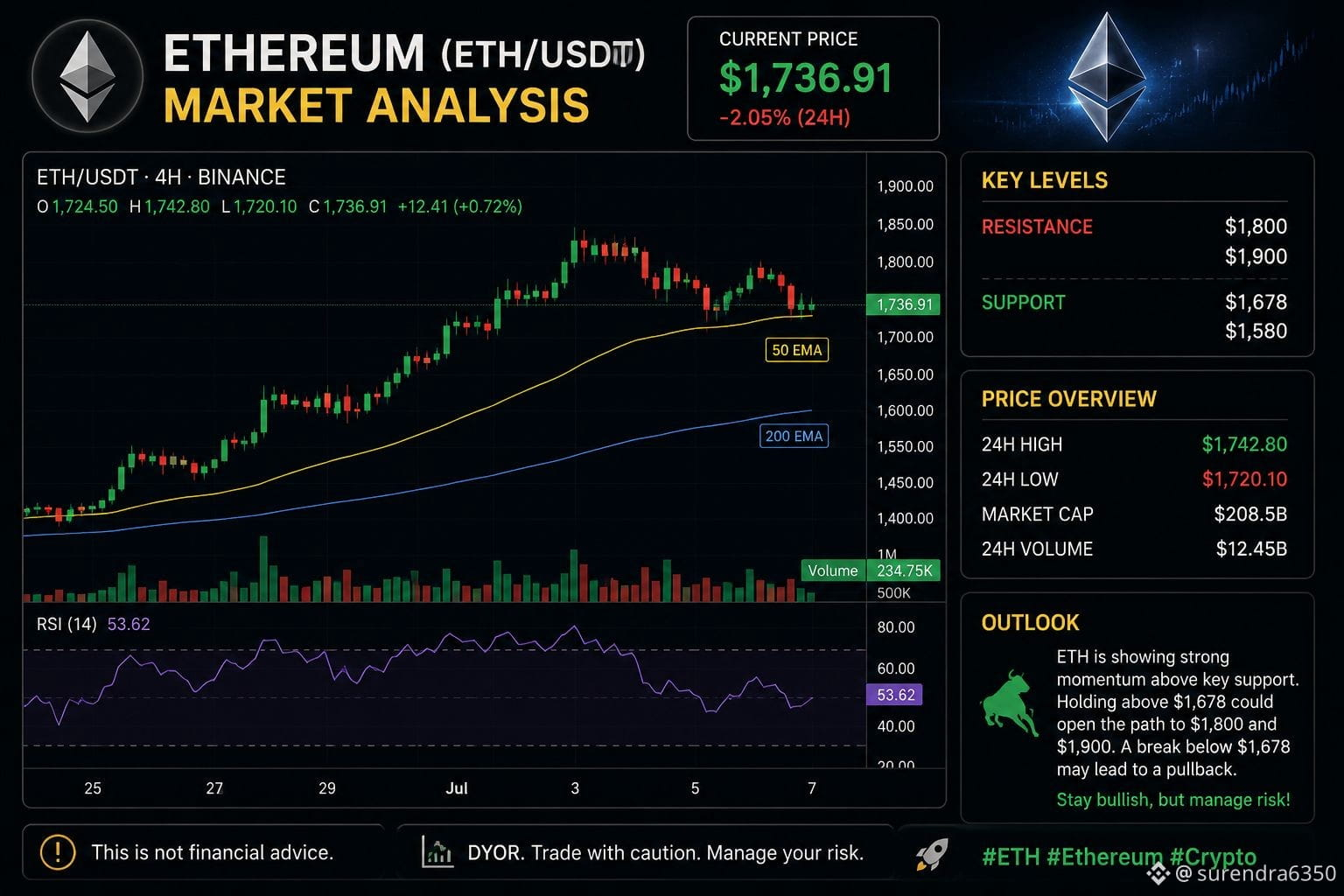Click the green 1,736.91 price axis tag
Image resolution: width=1344 pixels, height=896 pixels.
(903, 304)
